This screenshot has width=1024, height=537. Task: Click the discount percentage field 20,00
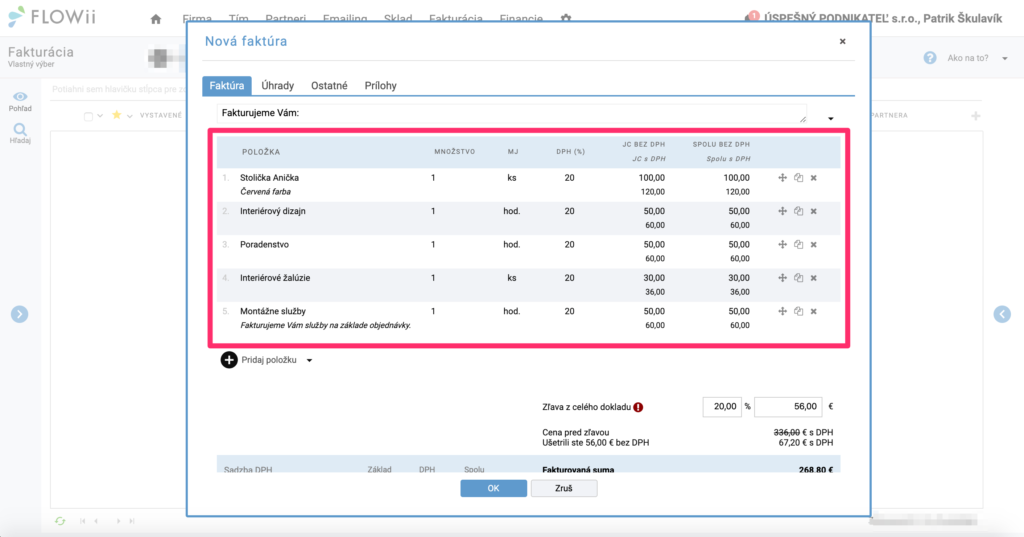(x=722, y=406)
